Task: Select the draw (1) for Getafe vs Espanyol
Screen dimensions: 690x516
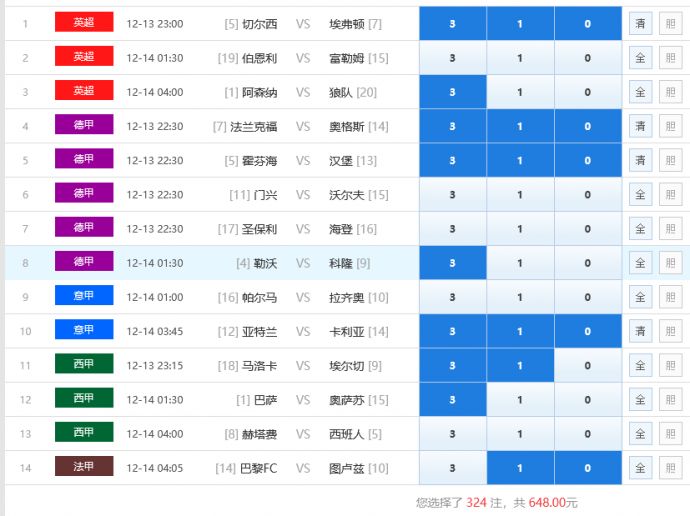Action: pos(520,434)
